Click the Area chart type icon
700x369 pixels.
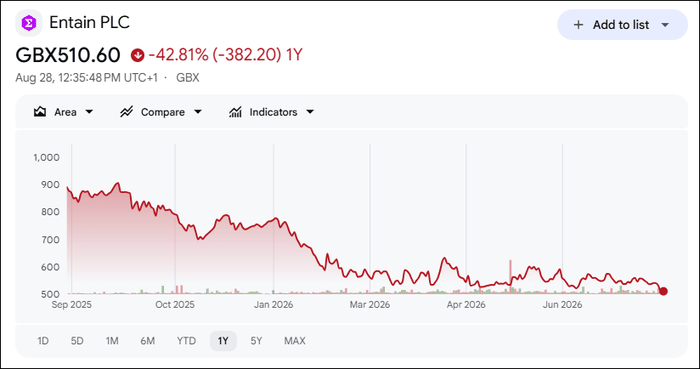[40, 112]
